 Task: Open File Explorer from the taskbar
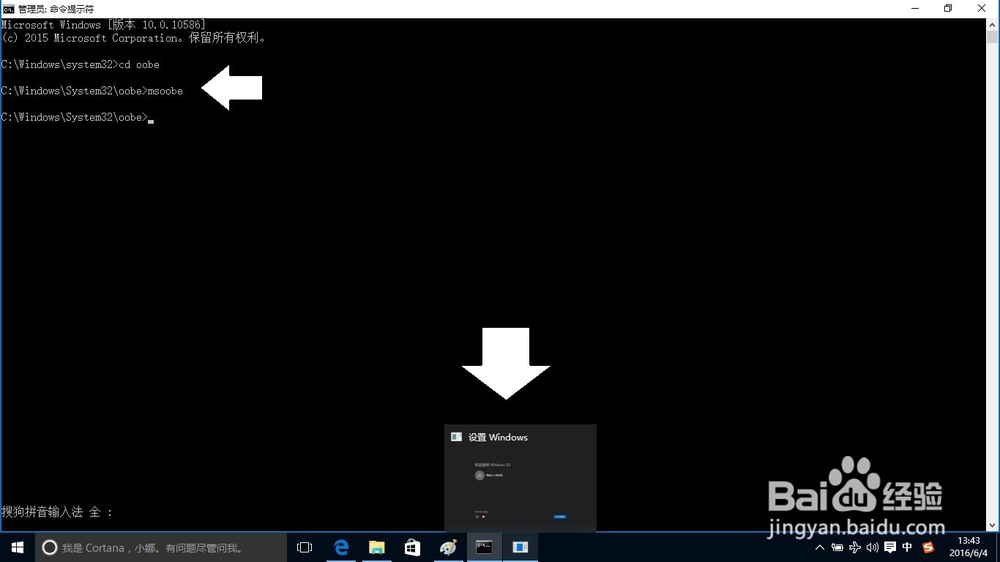(x=377, y=547)
